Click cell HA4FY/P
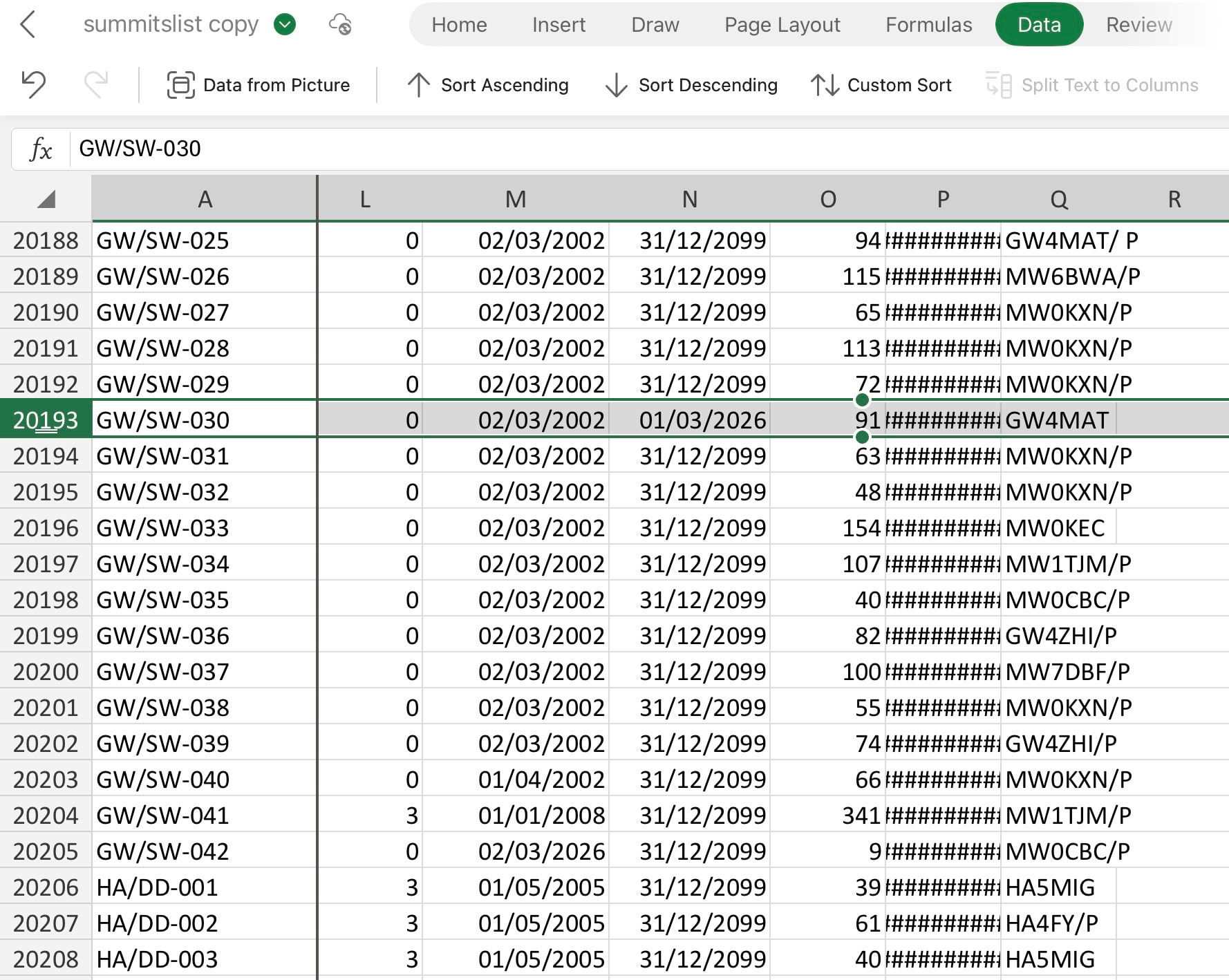The width and height of the screenshot is (1229, 980). [1058, 923]
